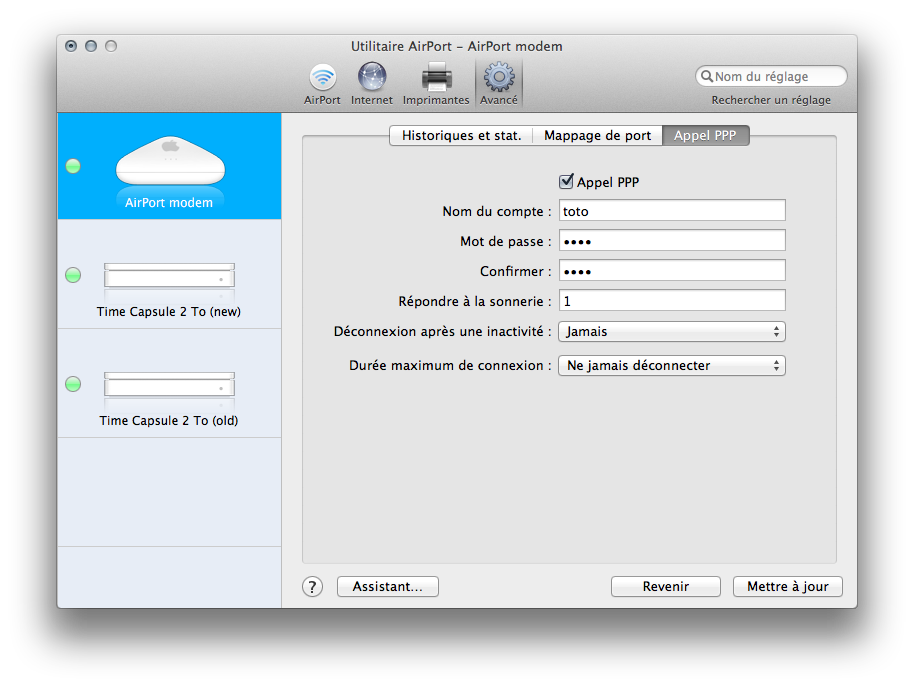Click the Revenir button
914x687 pixels.
tap(666, 587)
